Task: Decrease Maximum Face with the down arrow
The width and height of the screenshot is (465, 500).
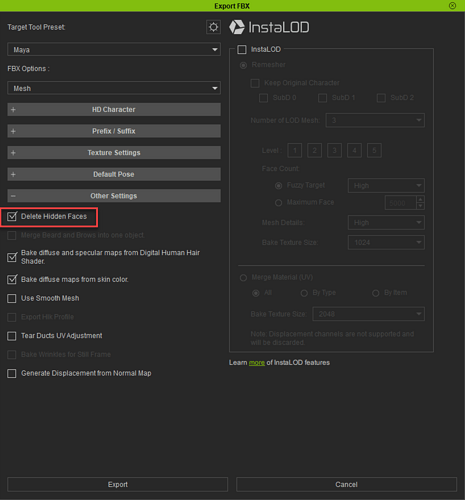Action: pos(421,206)
